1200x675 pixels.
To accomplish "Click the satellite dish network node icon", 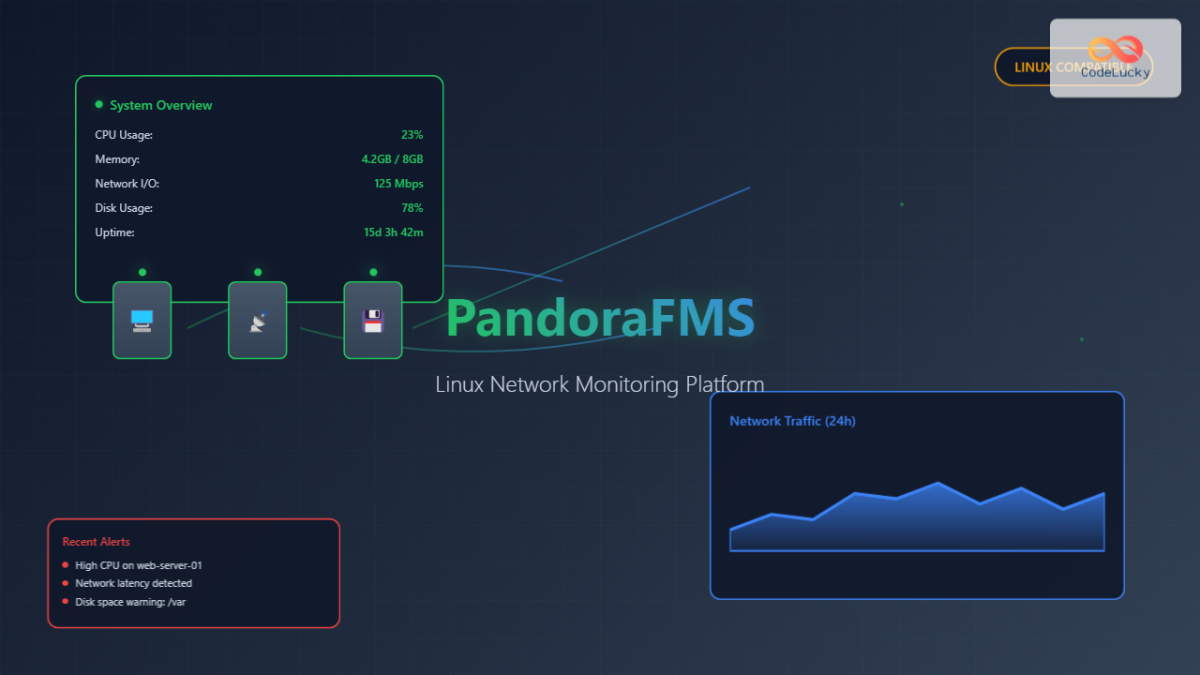I will (x=257, y=320).
